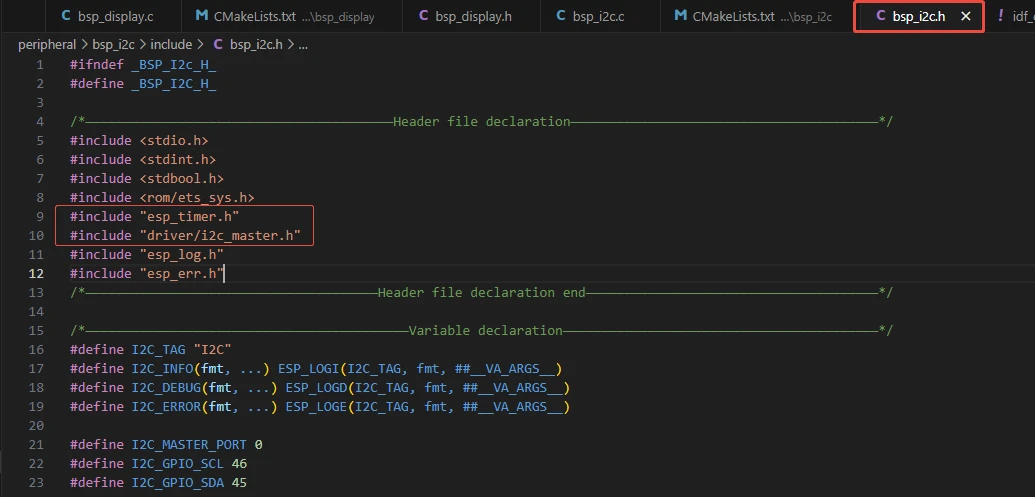This screenshot has height=497, width=1035.
Task: Click the C file icon on bsp_i2c.c tab
Action: point(559,16)
